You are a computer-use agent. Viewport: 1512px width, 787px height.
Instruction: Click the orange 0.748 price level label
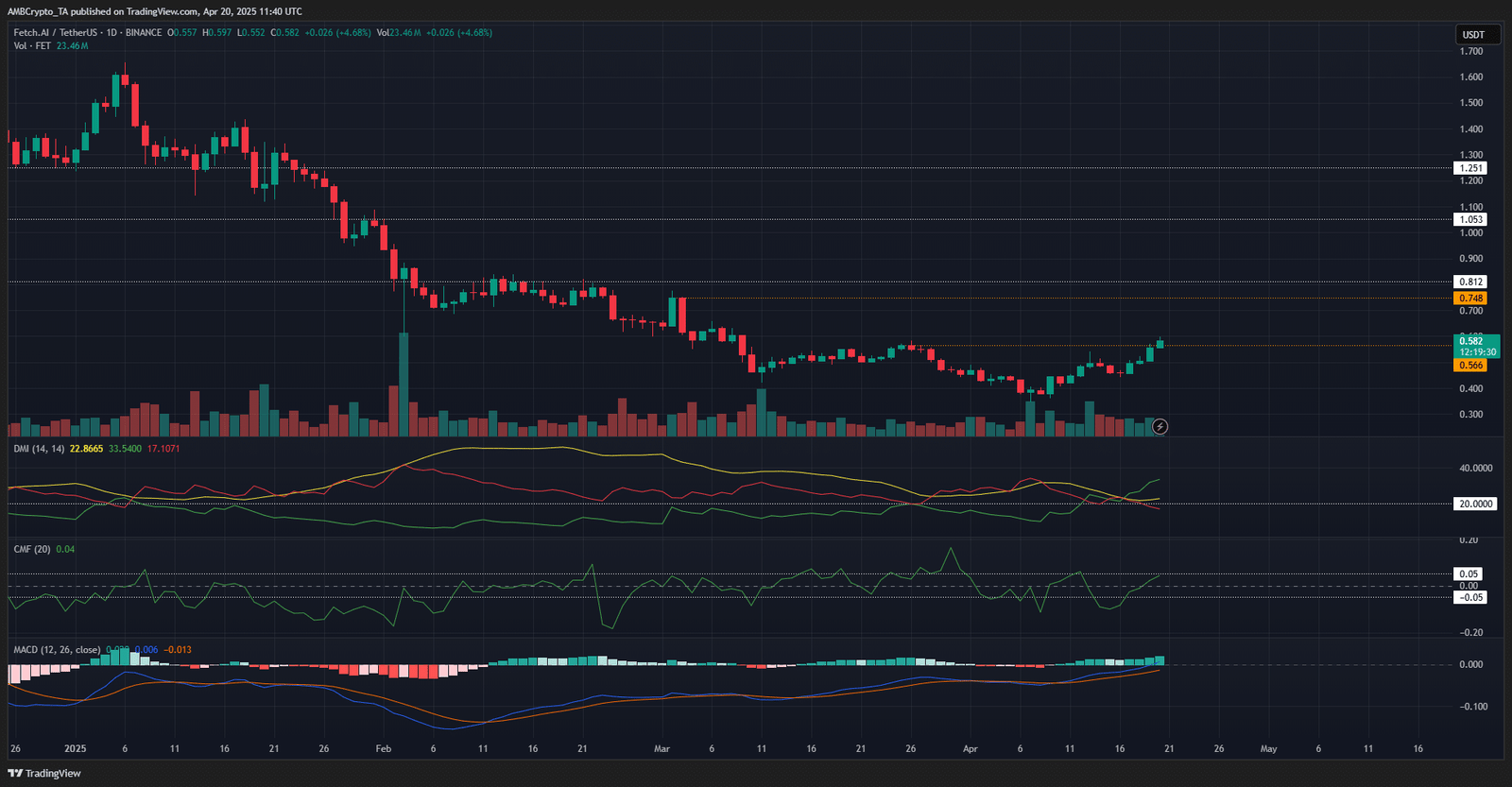click(1470, 299)
